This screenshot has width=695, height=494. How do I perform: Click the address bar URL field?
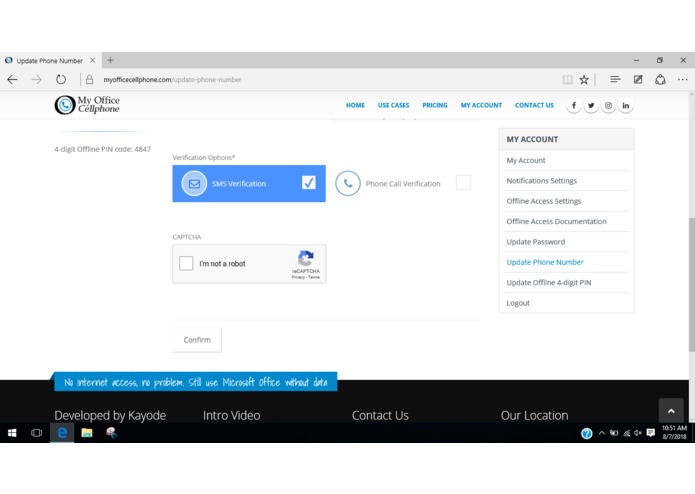(319, 80)
